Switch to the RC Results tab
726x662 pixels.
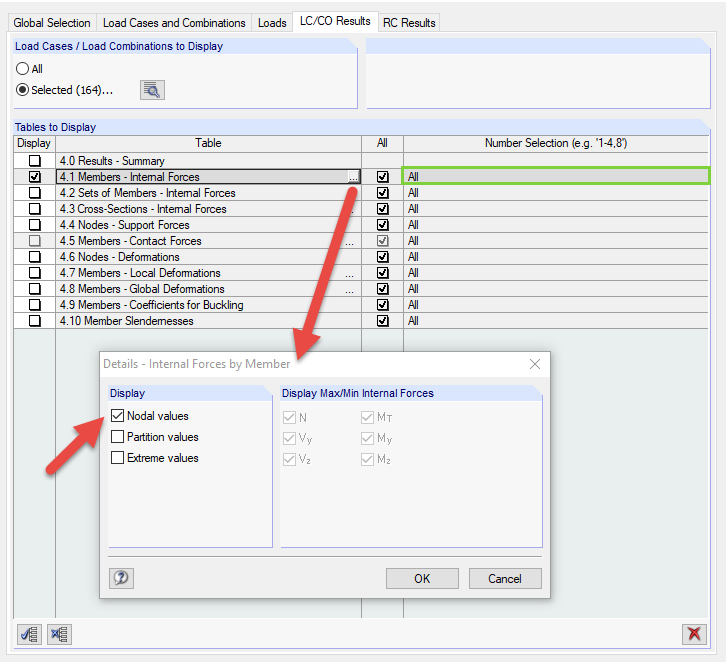tap(409, 23)
